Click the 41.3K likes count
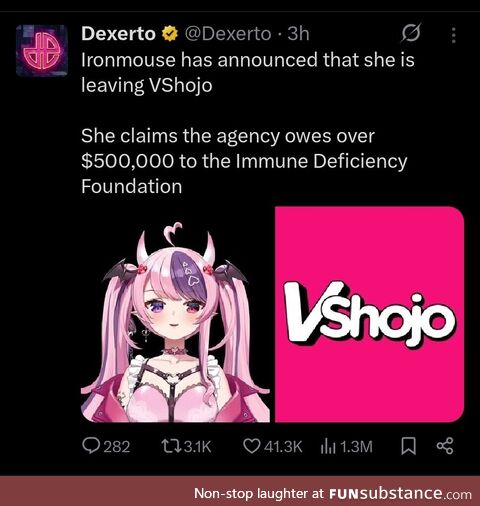The height and width of the screenshot is (506, 480). [x=283, y=447]
